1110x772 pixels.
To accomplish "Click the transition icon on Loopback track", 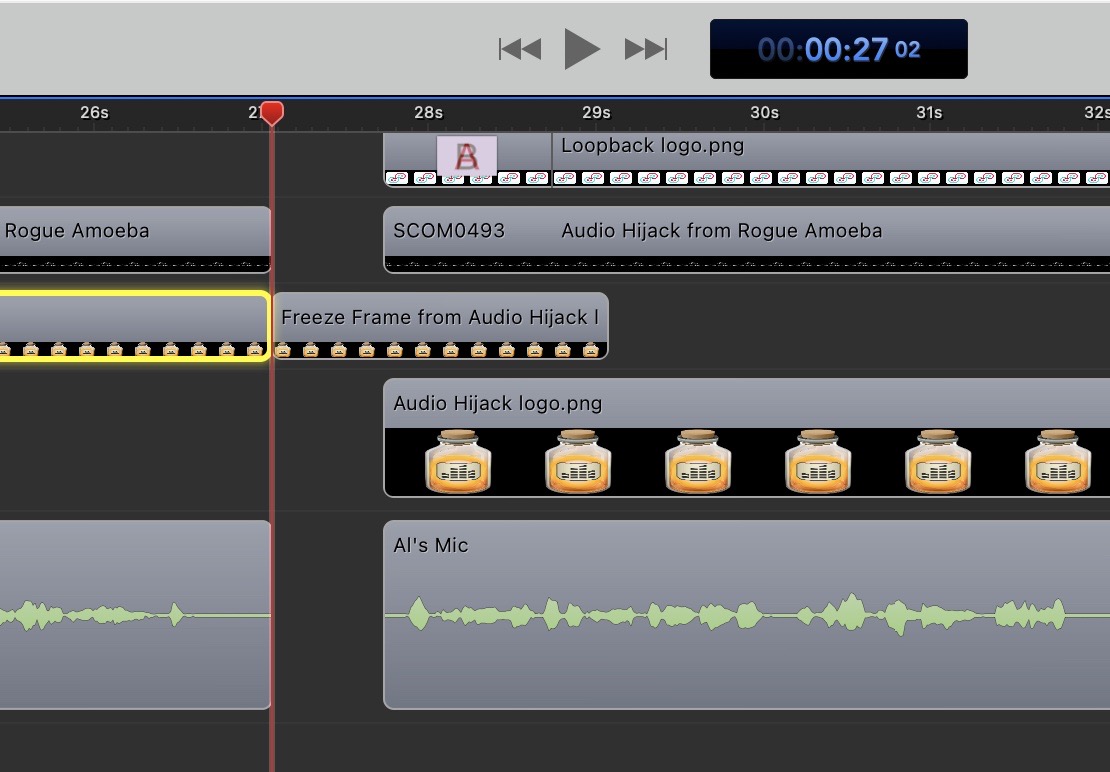I will [x=467, y=156].
